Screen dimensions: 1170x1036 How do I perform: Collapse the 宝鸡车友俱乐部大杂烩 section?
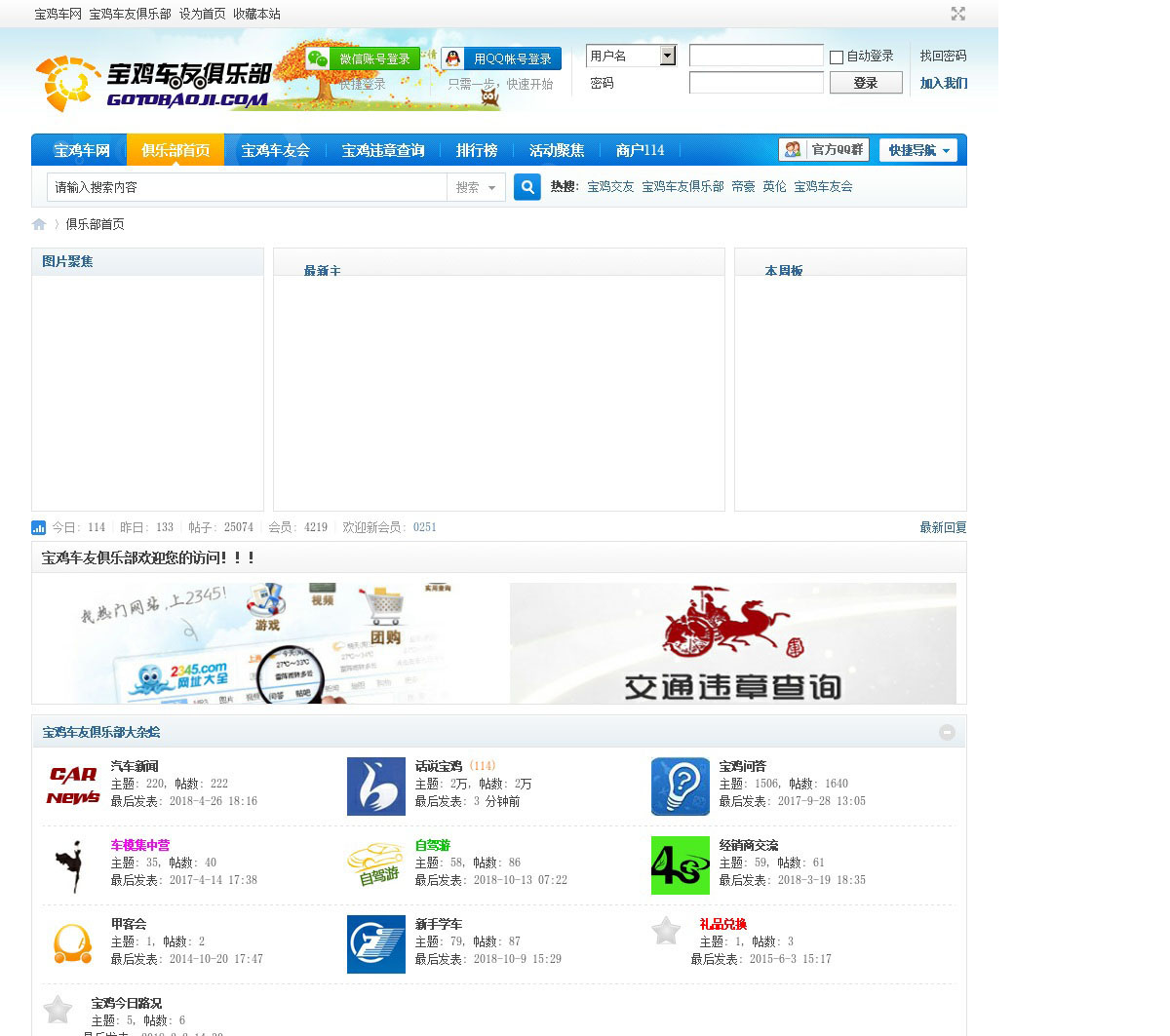(947, 732)
